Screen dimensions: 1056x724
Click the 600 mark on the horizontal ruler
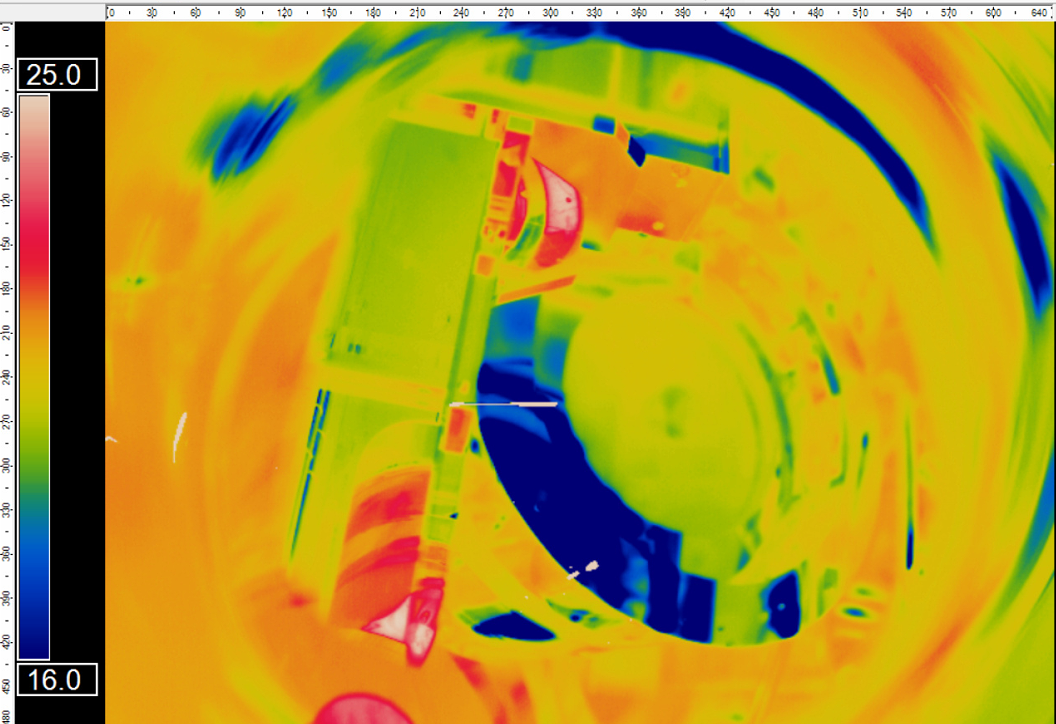click(x=993, y=13)
